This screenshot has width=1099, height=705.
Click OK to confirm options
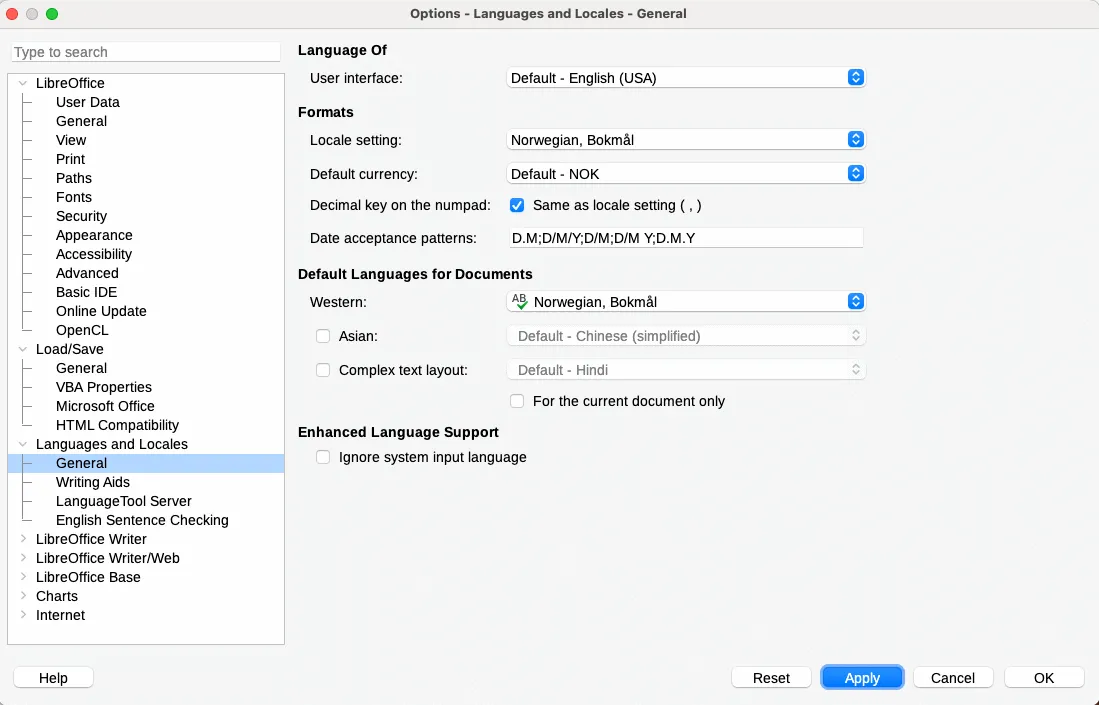[1044, 678]
